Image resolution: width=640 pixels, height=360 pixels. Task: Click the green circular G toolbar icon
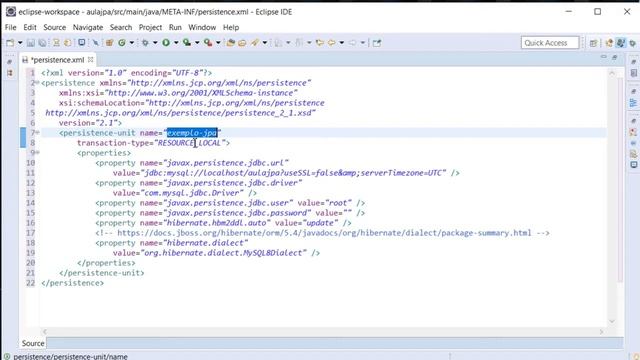122,42
